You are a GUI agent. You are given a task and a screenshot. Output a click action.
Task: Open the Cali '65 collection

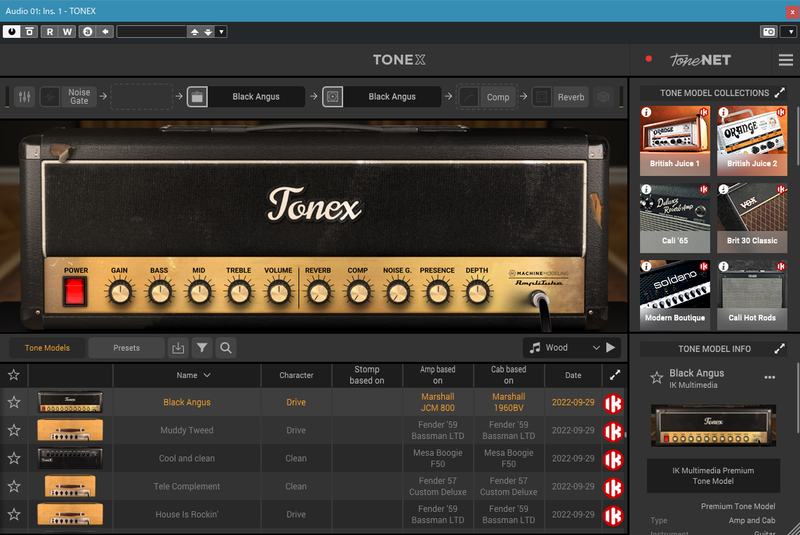(674, 218)
